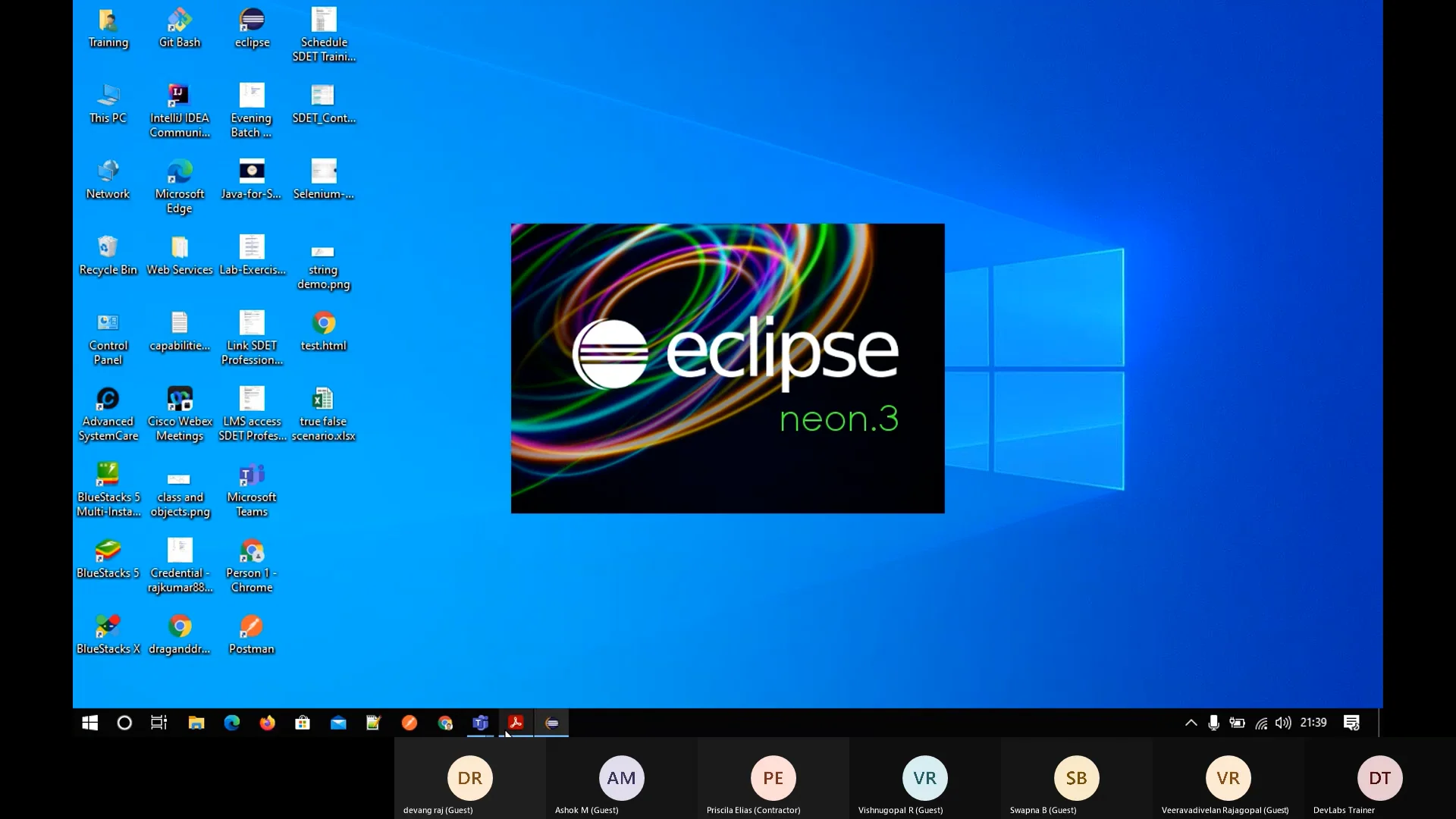Show hidden system tray icons
The image size is (1456, 819).
click(1191, 723)
